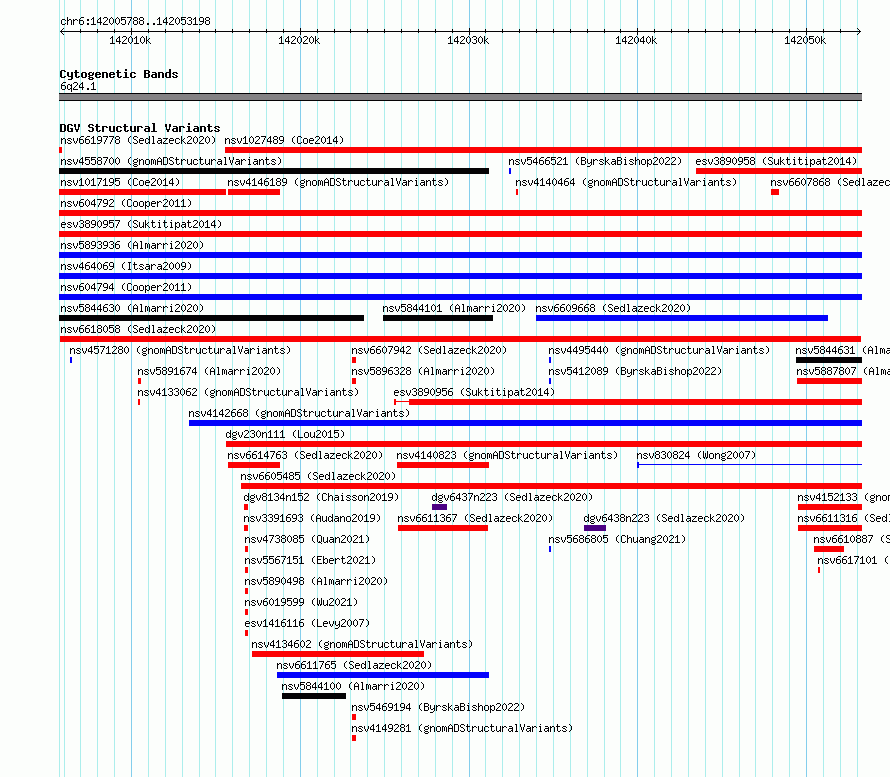Select the purple dgv6438n223 variant bar
The image size is (890, 777).
(x=595, y=528)
